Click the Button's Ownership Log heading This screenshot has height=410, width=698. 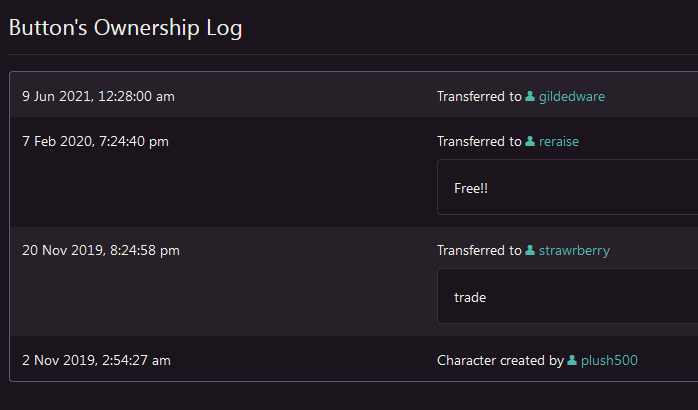[125, 28]
